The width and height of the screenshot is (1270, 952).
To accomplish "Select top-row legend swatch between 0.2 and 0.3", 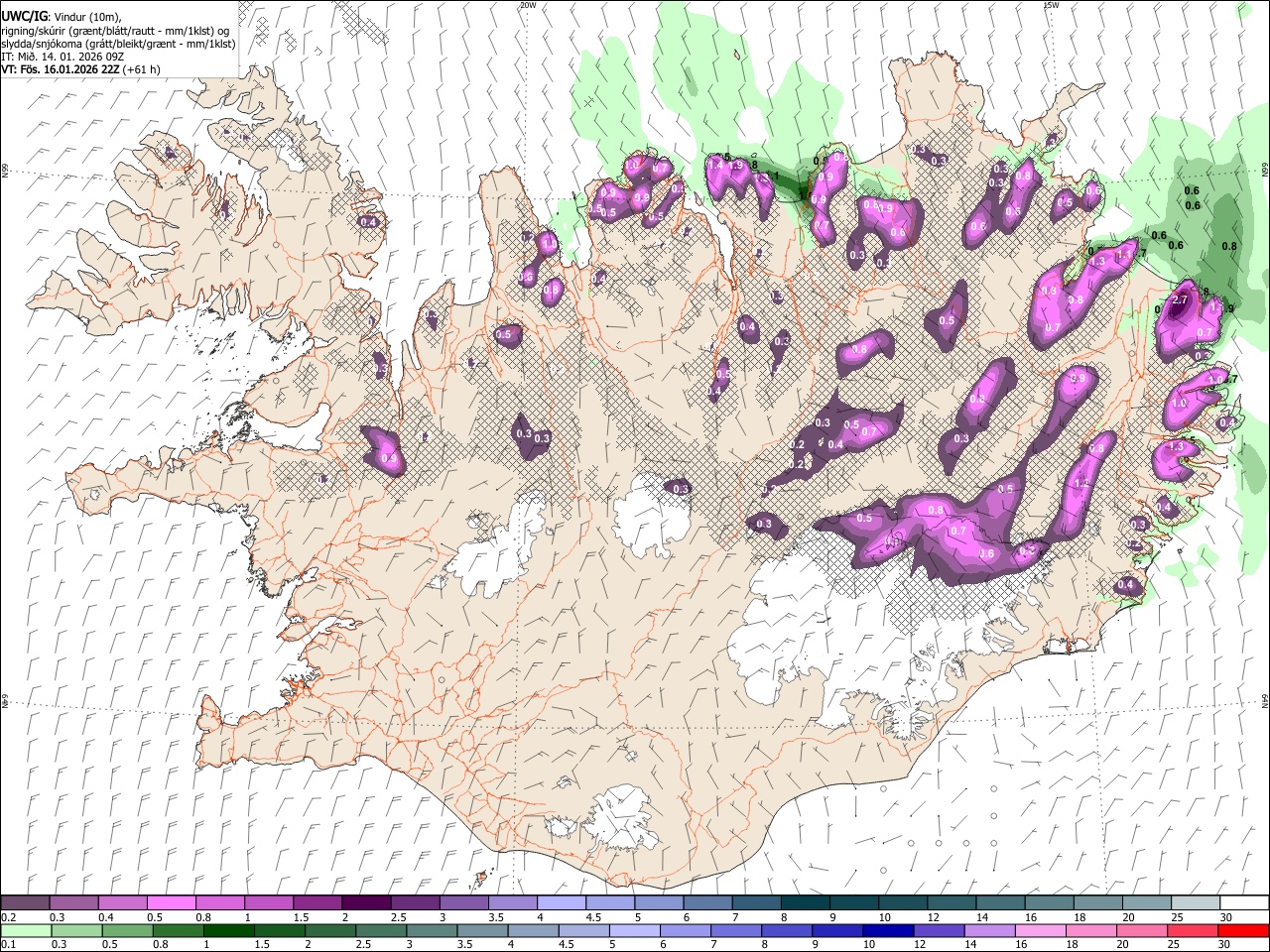I will pyautogui.click(x=25, y=903).
